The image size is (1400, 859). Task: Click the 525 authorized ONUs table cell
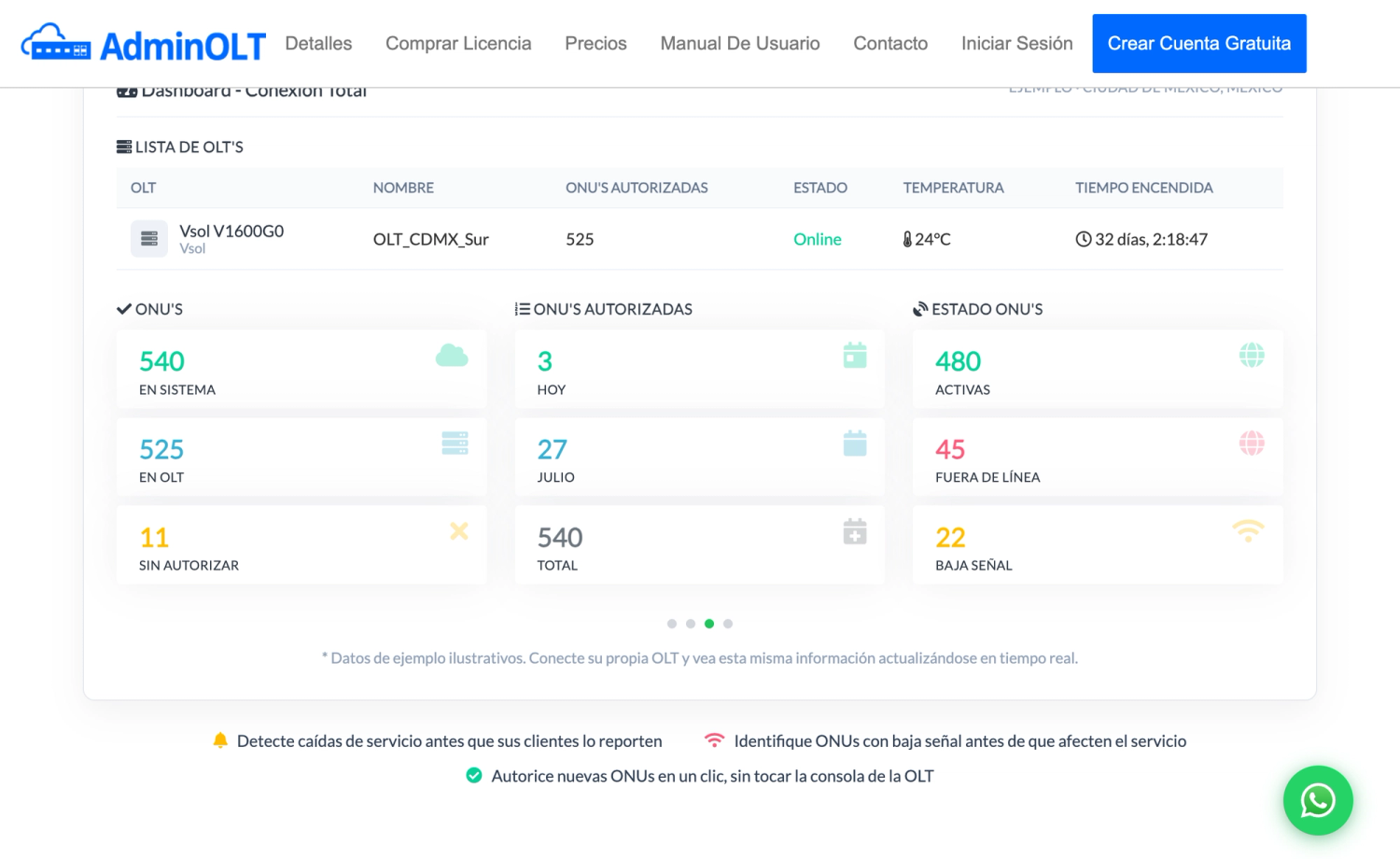click(580, 239)
